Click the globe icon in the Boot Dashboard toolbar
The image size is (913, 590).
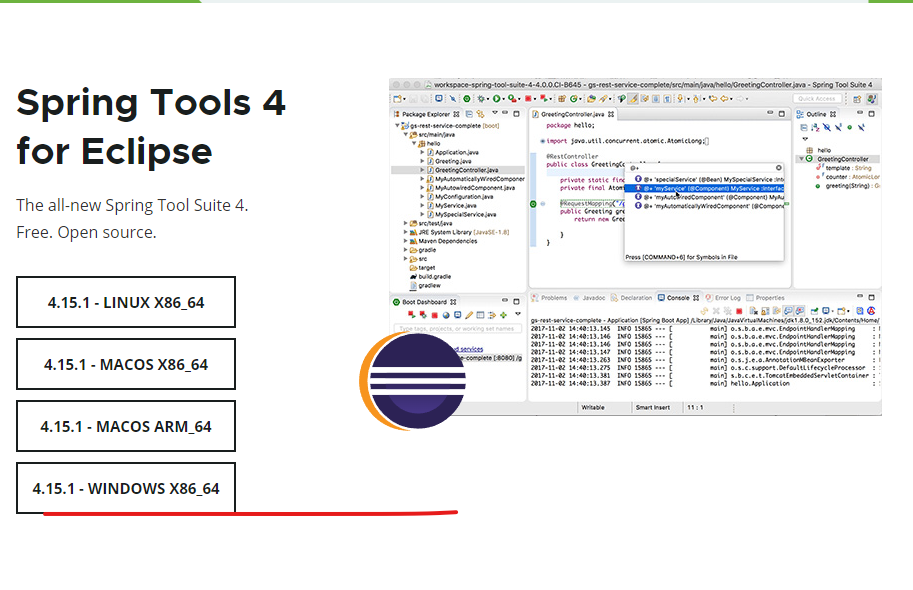pos(446,315)
